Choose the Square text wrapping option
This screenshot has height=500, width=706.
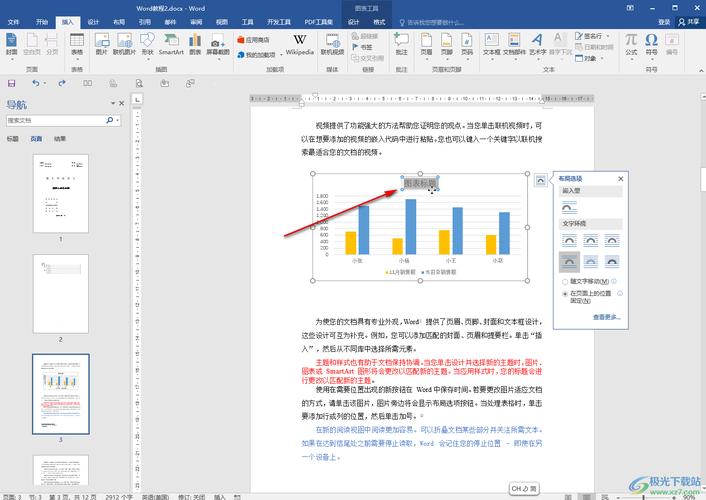(569, 241)
